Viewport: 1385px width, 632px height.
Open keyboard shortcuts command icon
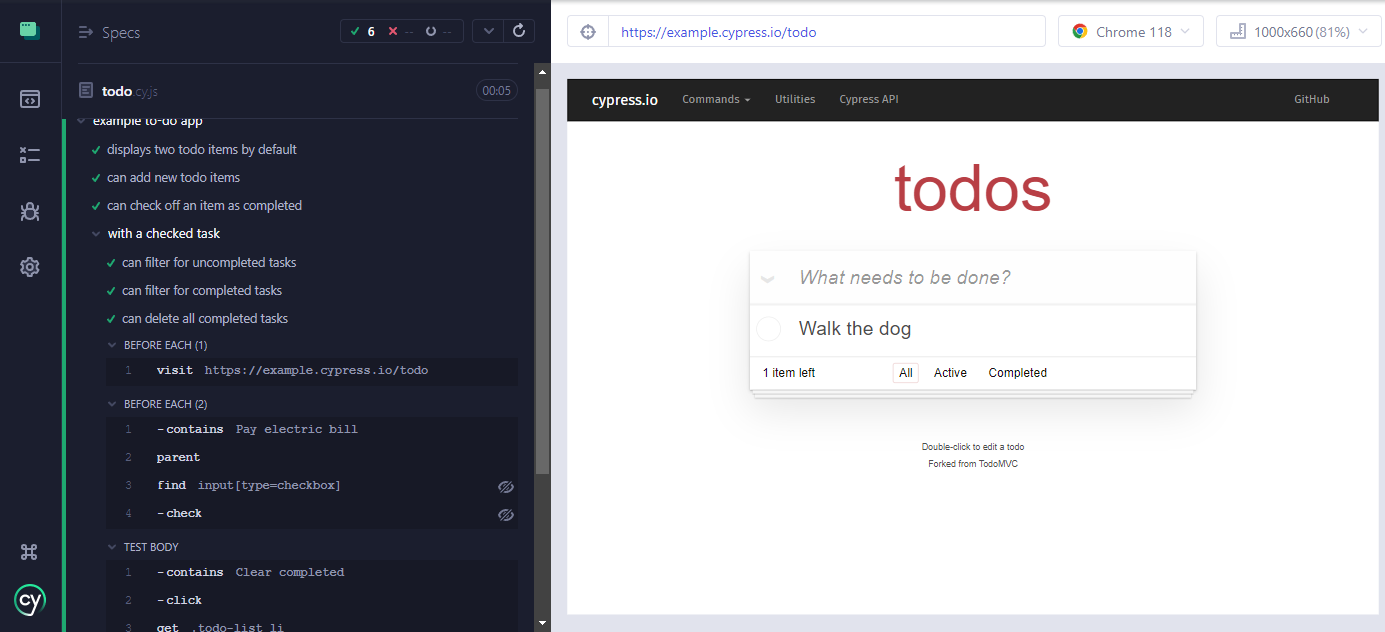pyautogui.click(x=30, y=552)
